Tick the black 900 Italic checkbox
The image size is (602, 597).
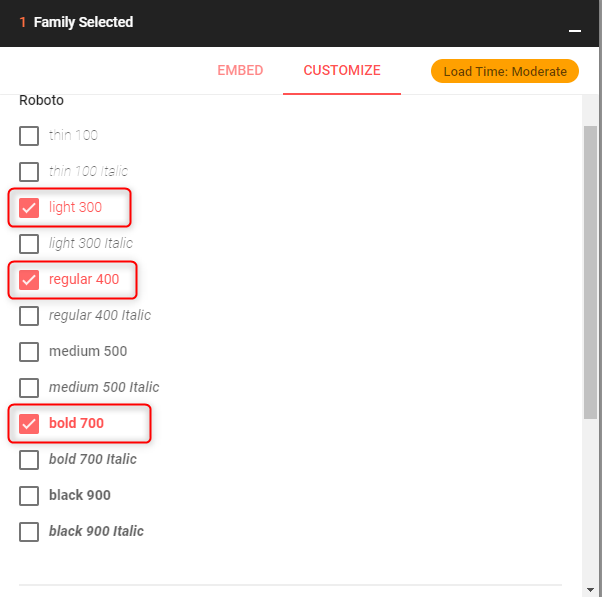tap(29, 532)
